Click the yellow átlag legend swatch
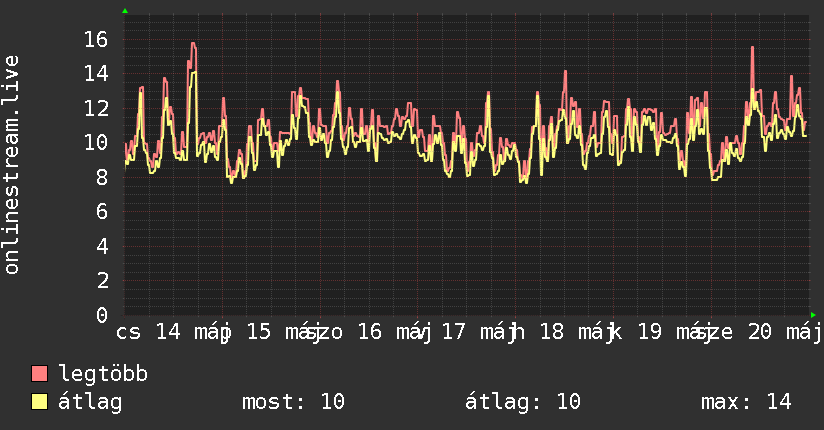The image size is (824, 430). 40,402
